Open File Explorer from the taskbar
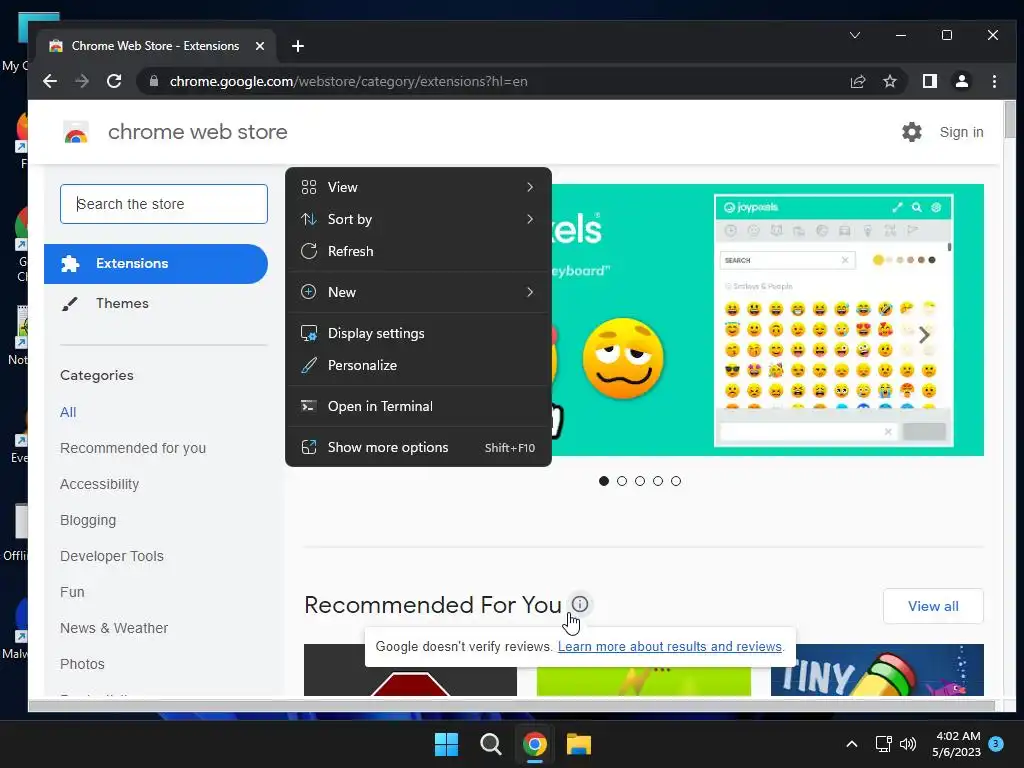 coord(579,744)
